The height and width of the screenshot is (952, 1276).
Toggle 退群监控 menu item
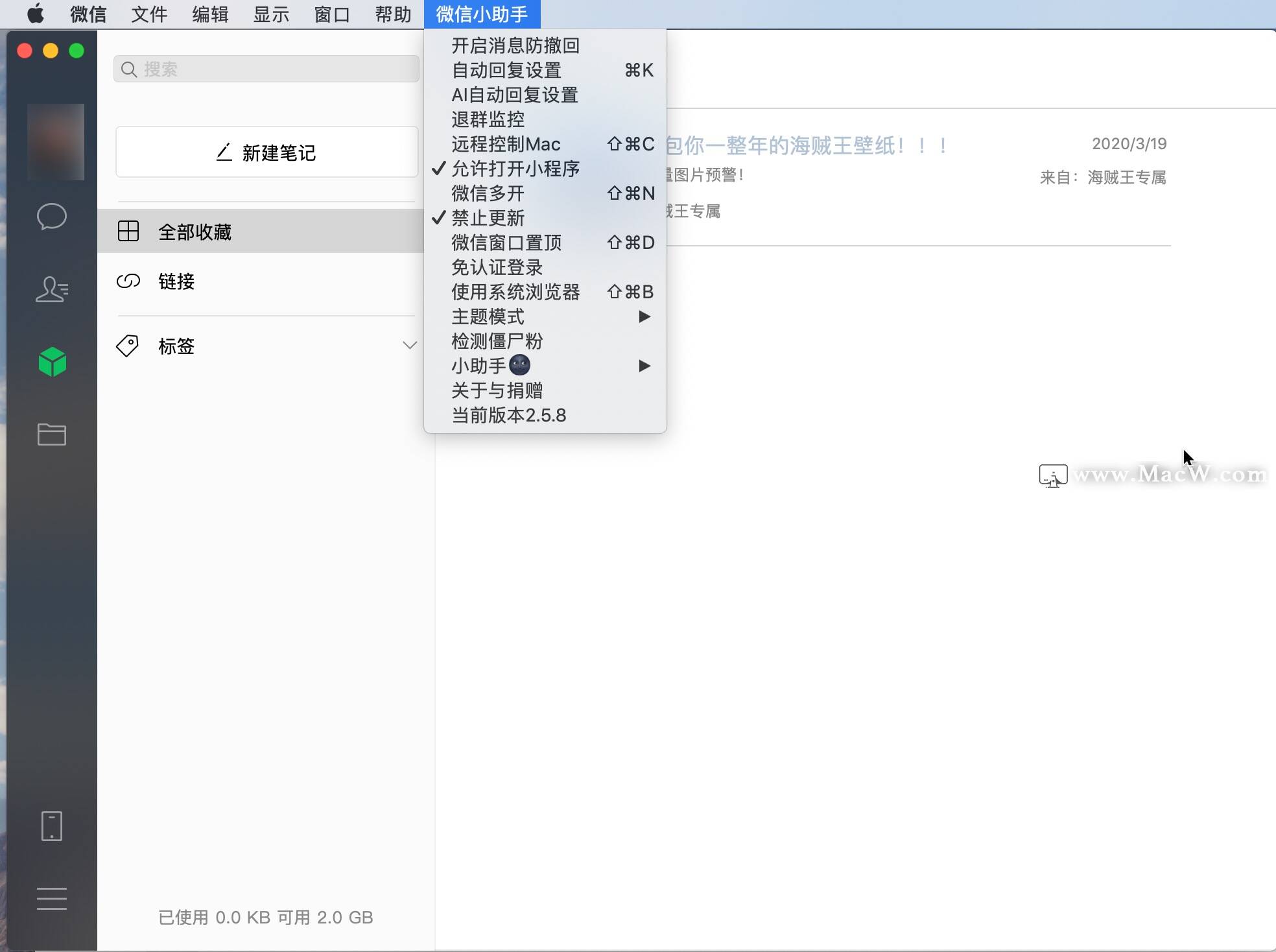tap(545, 119)
